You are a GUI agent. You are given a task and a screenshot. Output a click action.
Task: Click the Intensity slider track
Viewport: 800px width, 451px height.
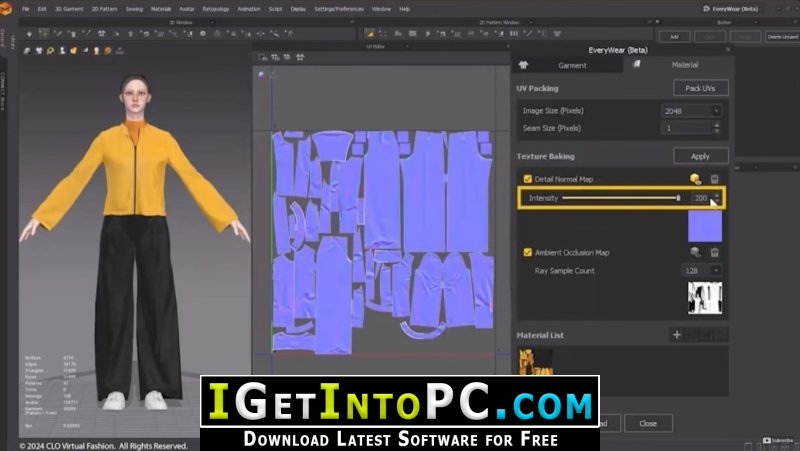(x=621, y=198)
